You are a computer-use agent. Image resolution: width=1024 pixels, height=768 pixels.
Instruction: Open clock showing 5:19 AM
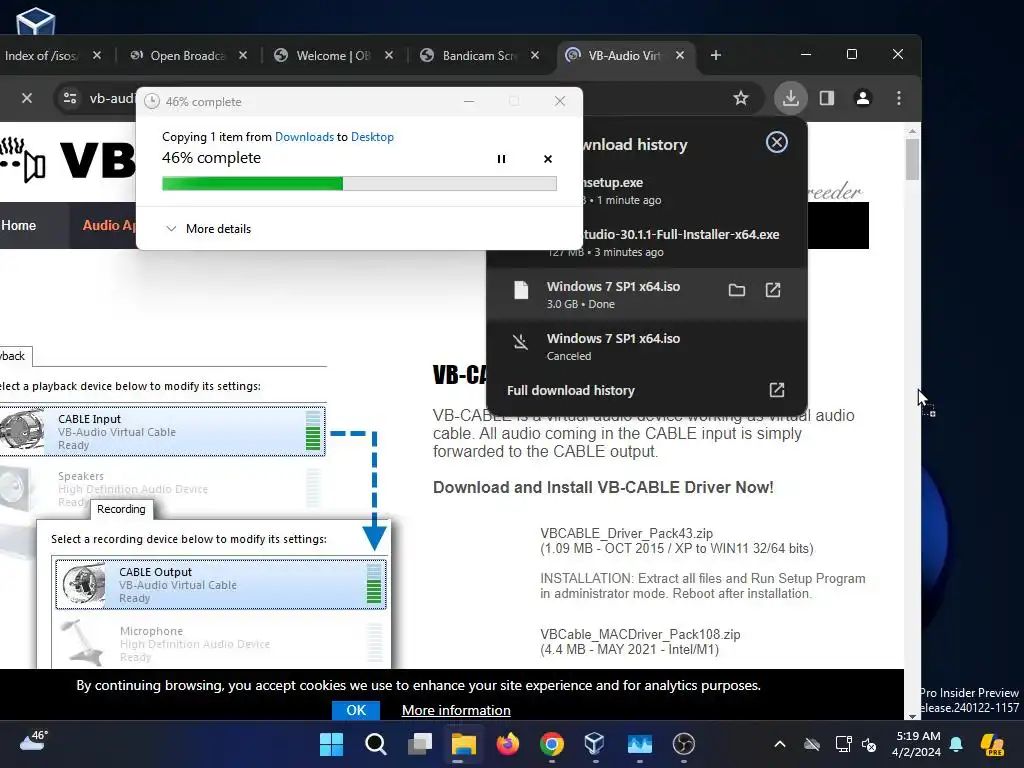coord(917,744)
